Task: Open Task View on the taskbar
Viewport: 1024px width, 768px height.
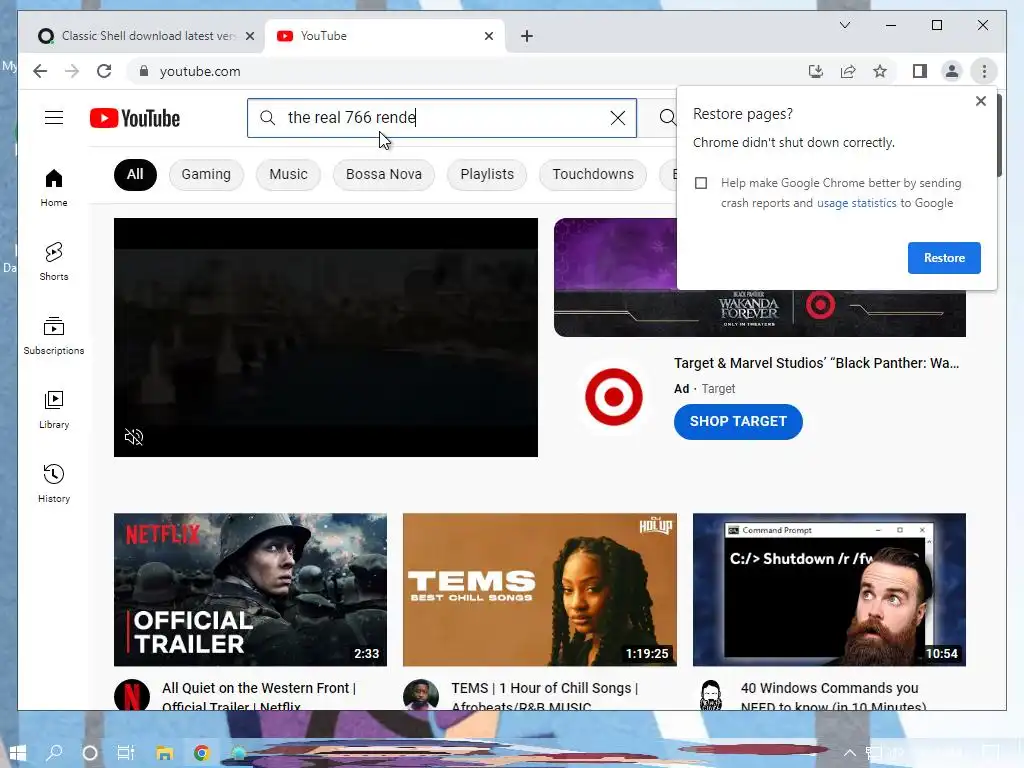Action: pyautogui.click(x=126, y=753)
